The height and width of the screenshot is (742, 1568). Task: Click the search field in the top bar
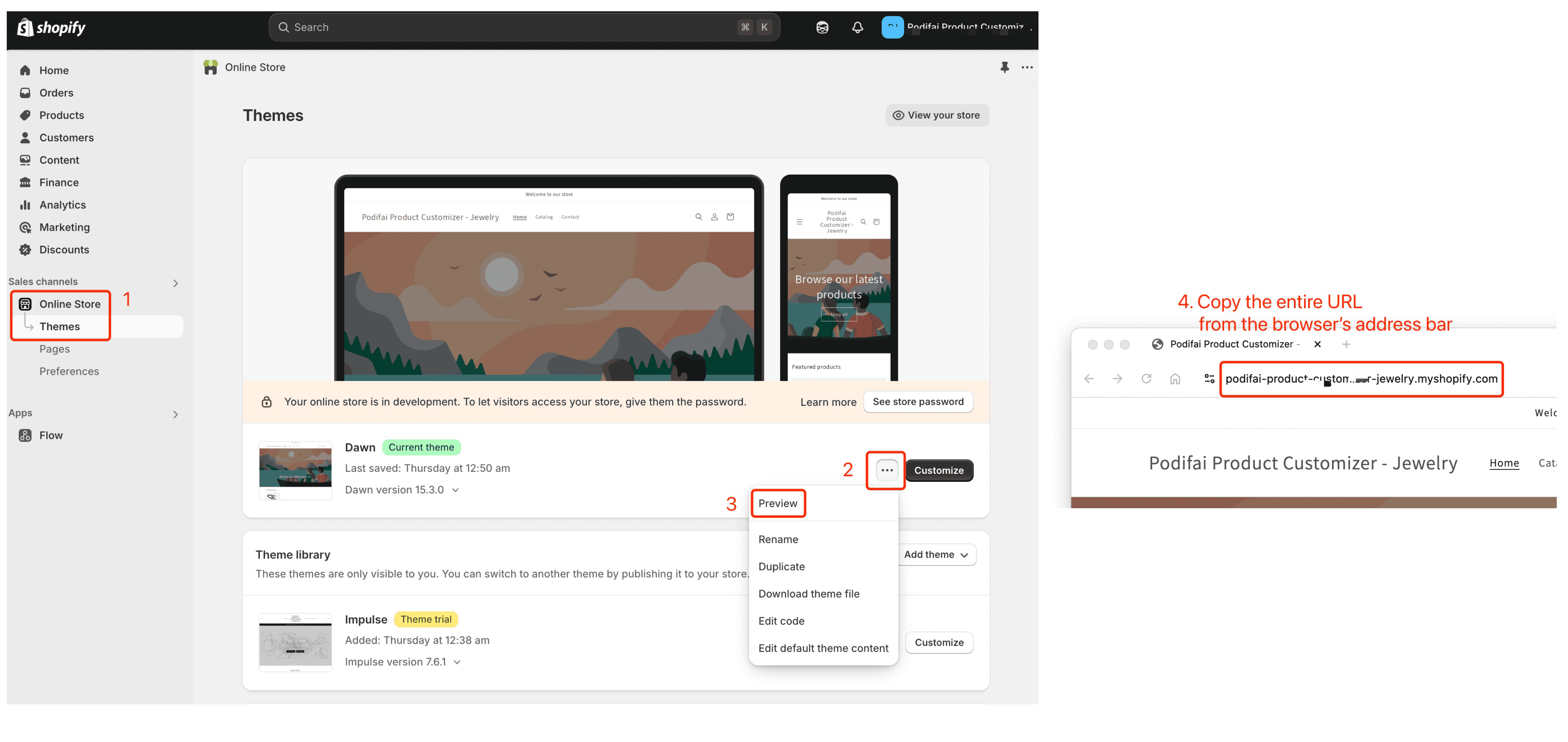click(x=523, y=27)
